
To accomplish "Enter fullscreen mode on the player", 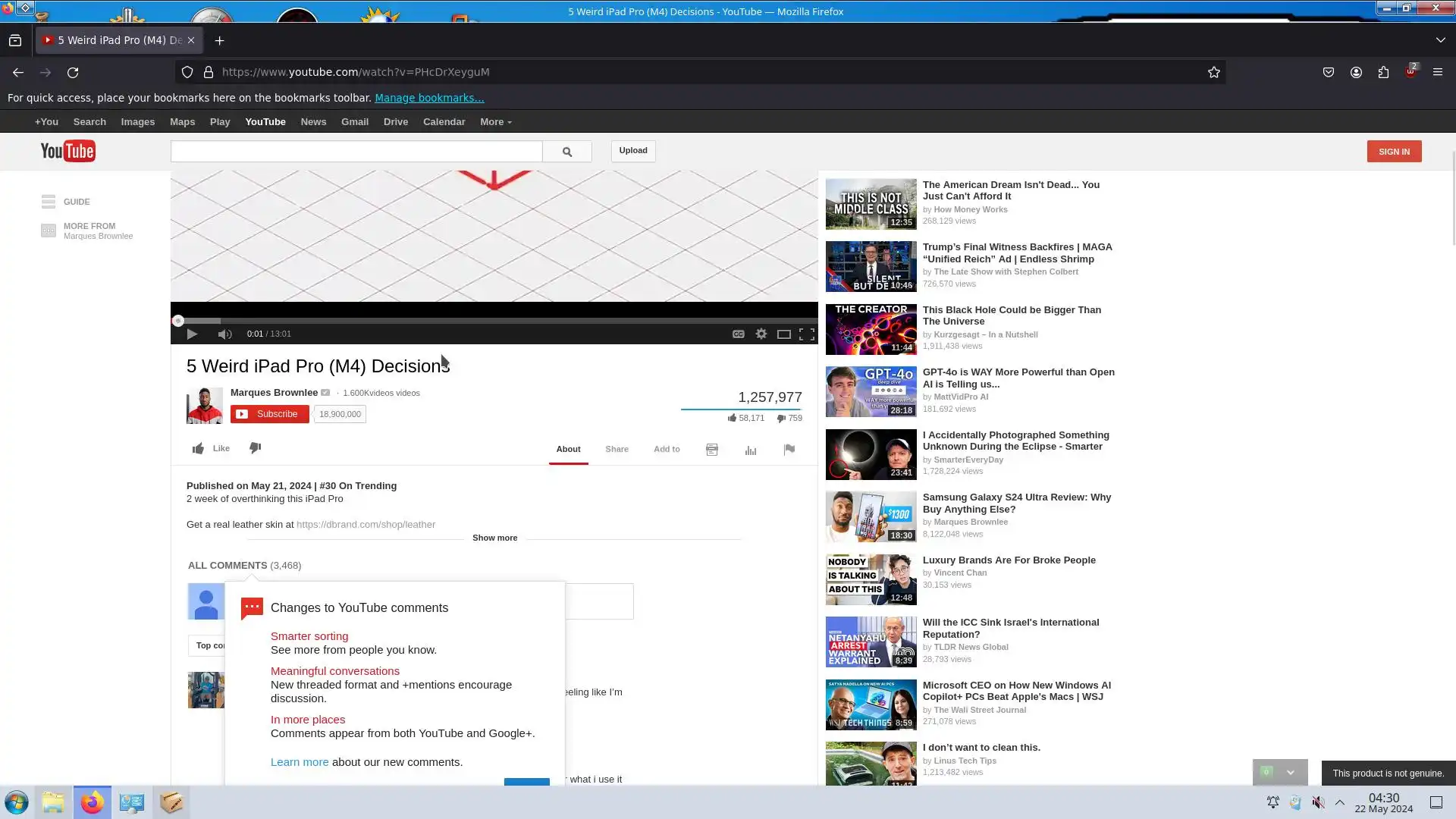I will point(806,334).
